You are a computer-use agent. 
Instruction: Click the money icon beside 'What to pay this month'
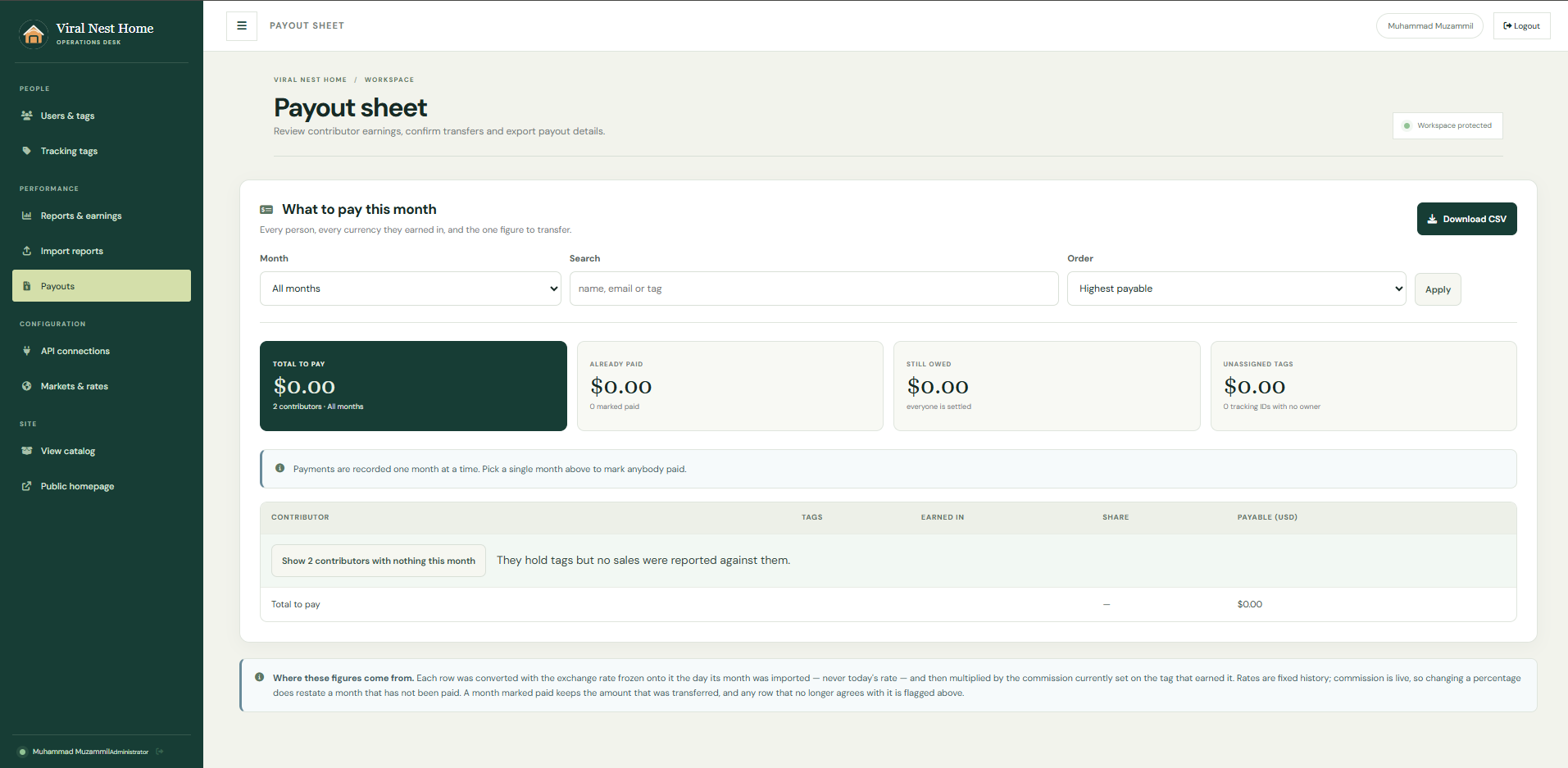[266, 210]
